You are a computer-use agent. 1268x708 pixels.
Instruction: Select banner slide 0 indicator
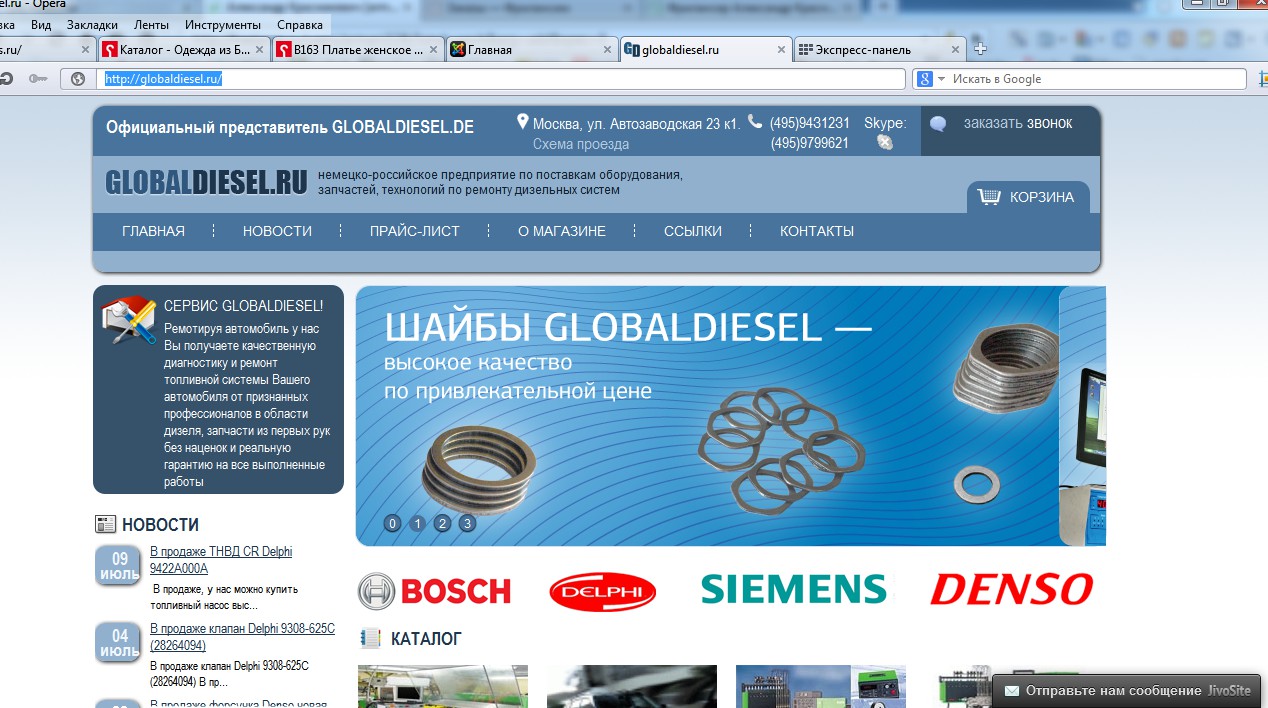coord(393,523)
